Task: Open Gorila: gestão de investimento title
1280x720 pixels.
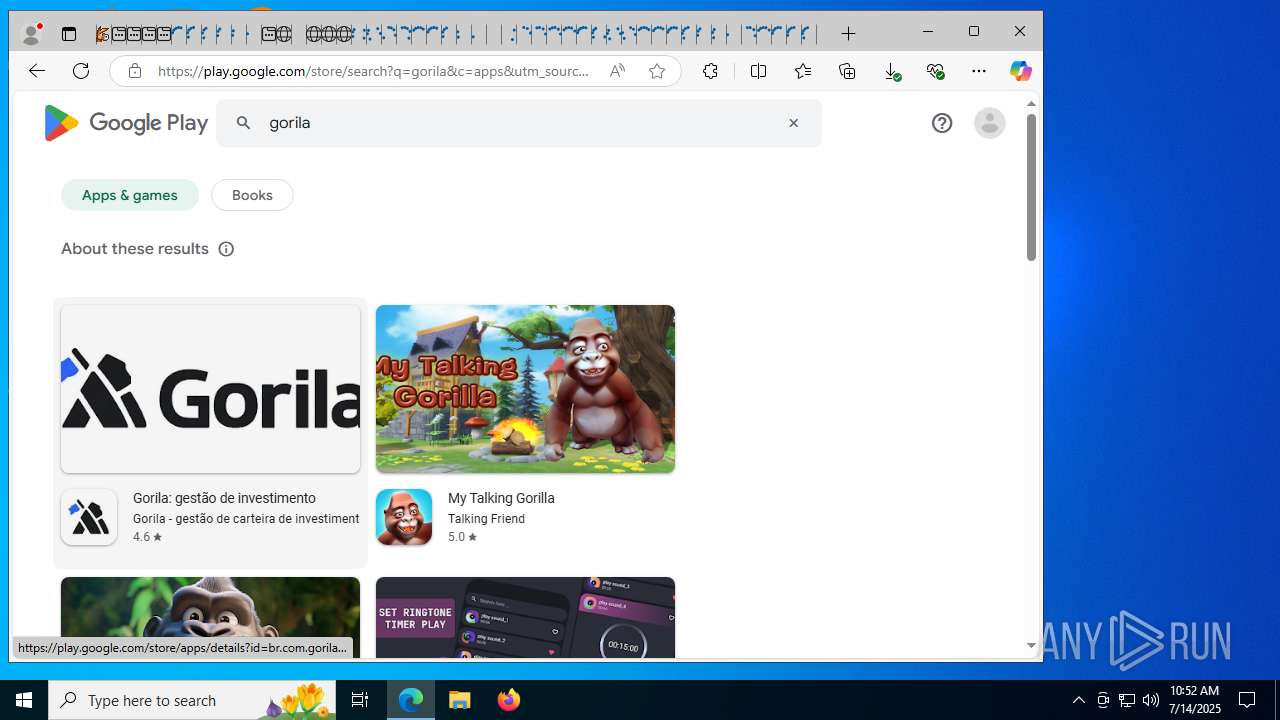Action: [x=224, y=498]
